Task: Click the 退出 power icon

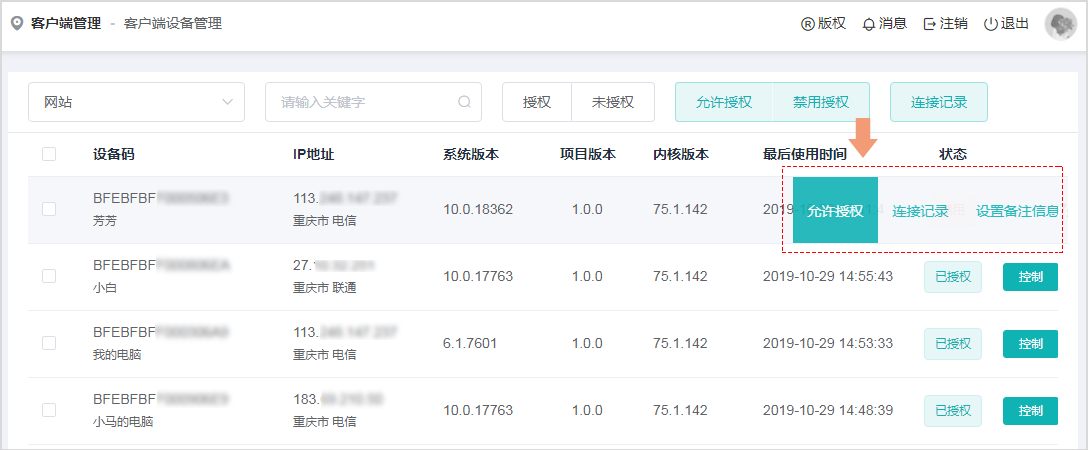Action: pos(990,24)
